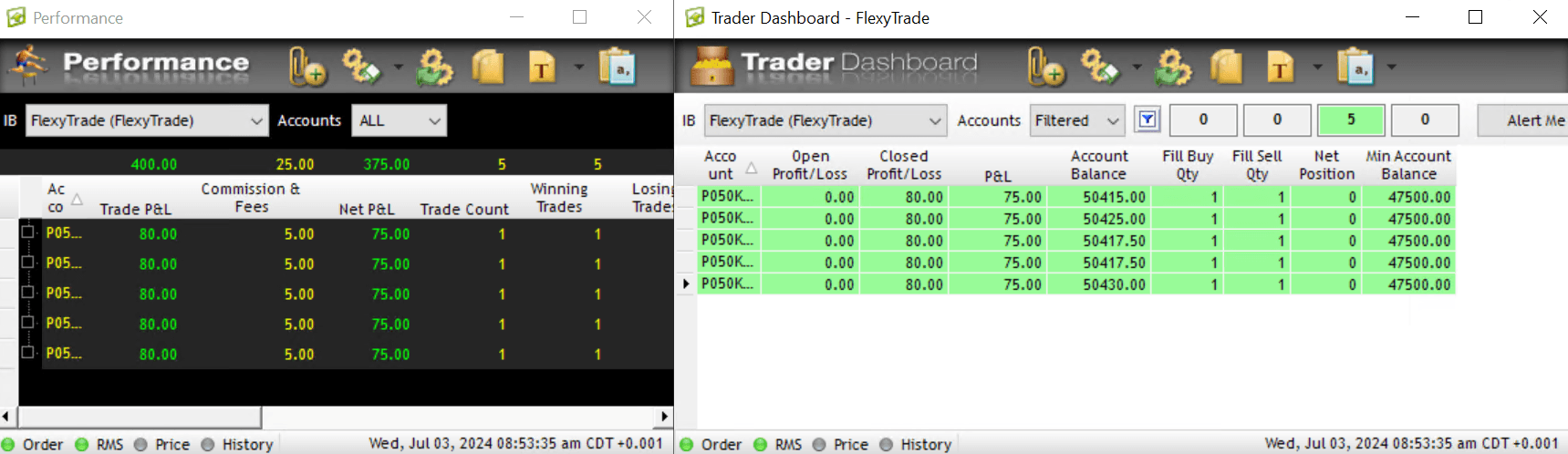Click the T note icon in Trader Dashboard
The image size is (1568, 454).
(1281, 67)
